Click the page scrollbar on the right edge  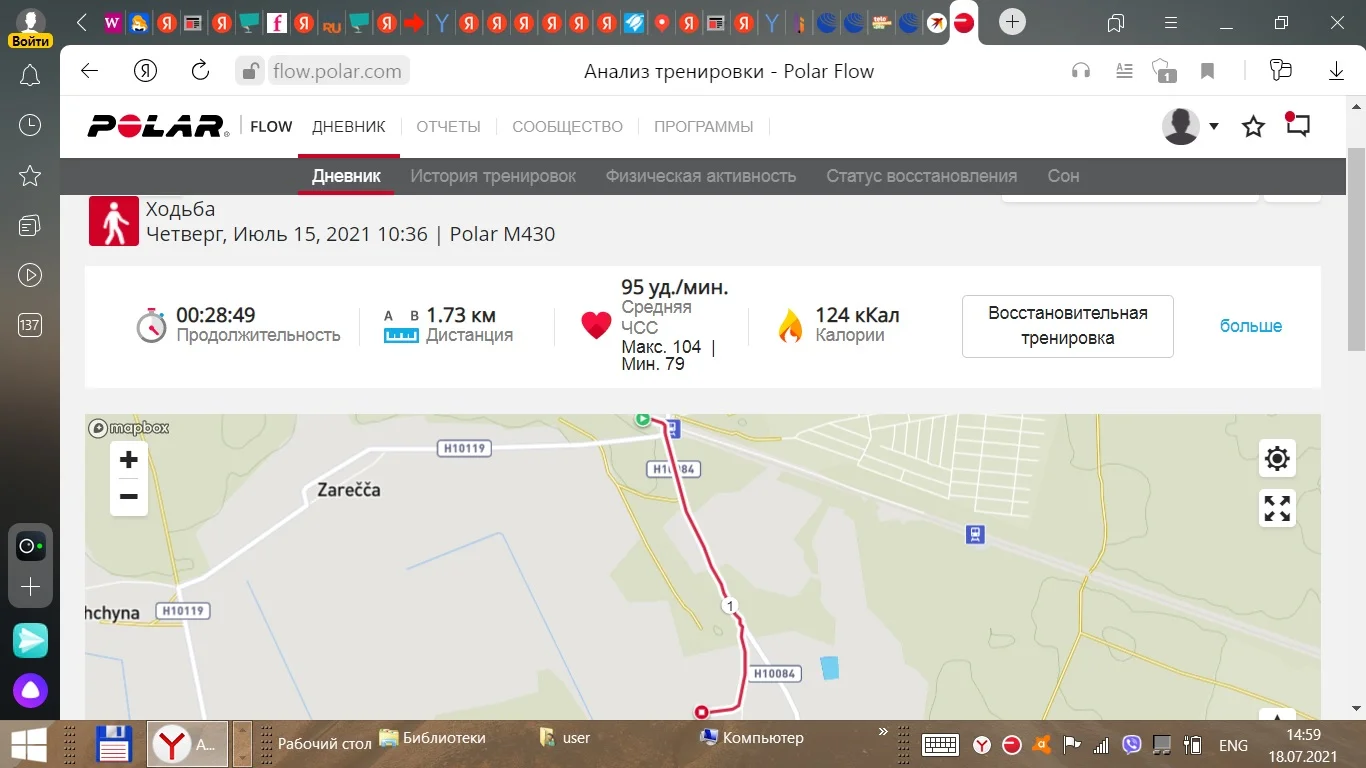pyautogui.click(x=1356, y=250)
